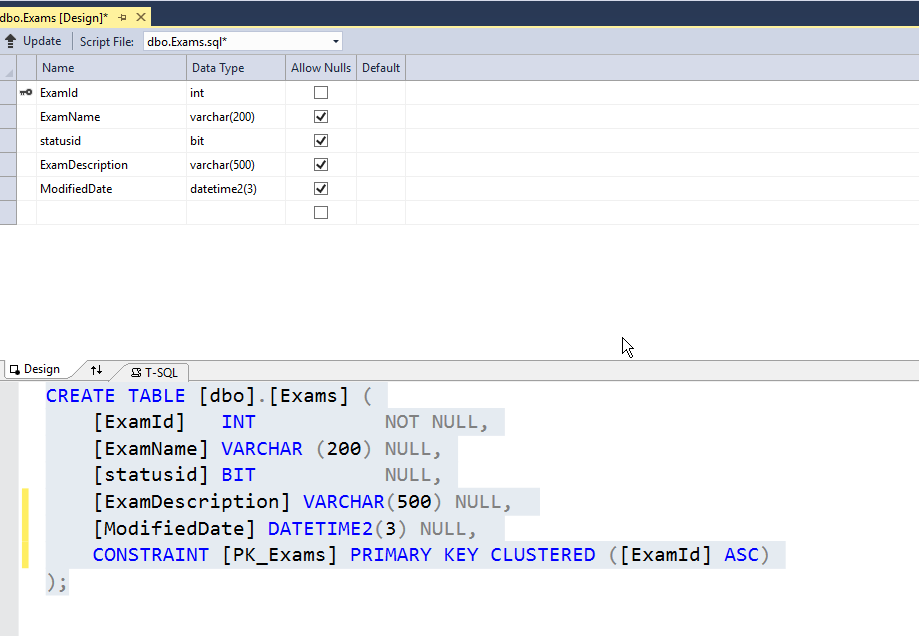The width and height of the screenshot is (919, 636).
Task: Uncheck Allow Nulls for ModifiedDate
Action: click(x=321, y=188)
